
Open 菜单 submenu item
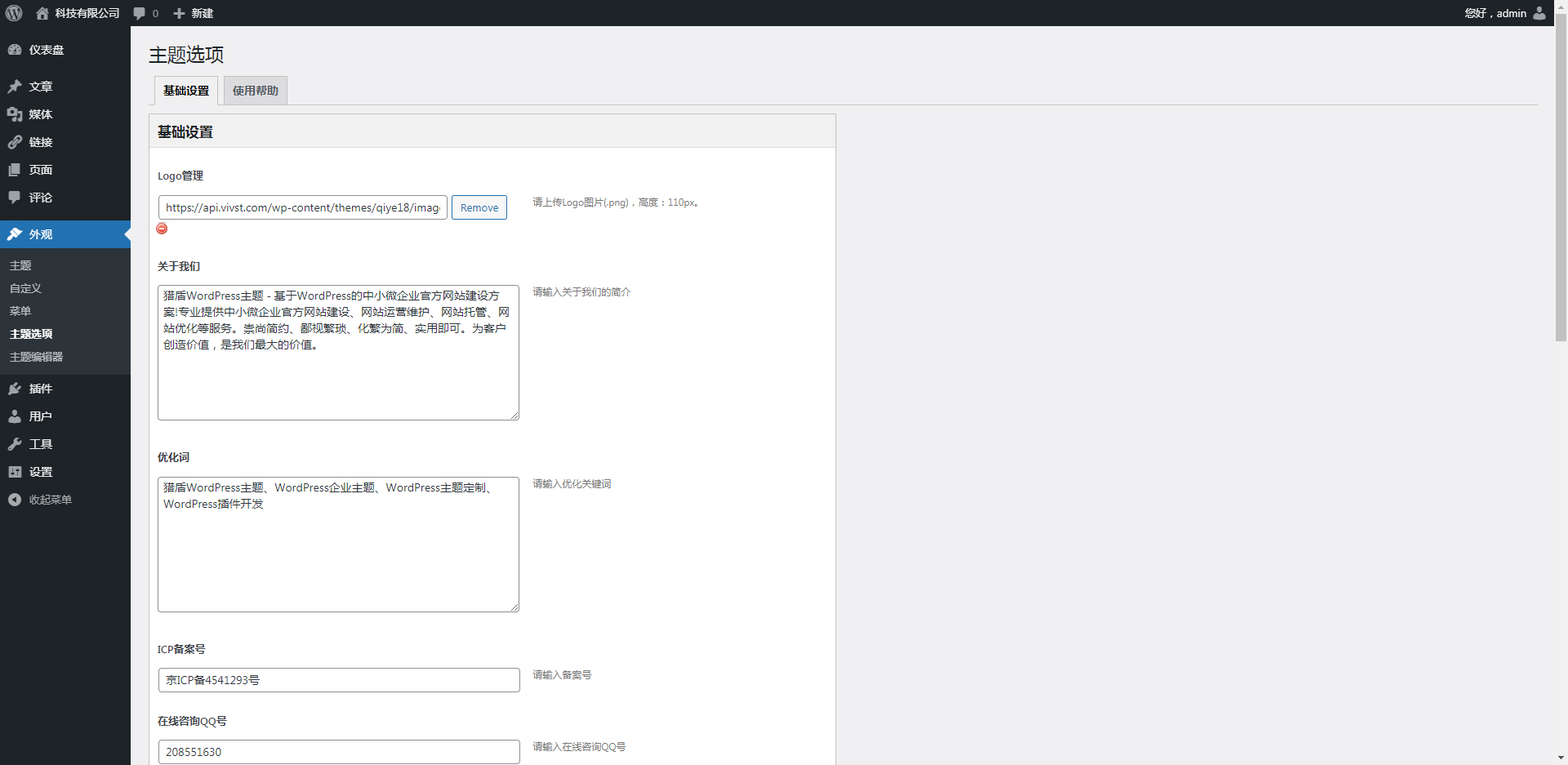(x=20, y=311)
